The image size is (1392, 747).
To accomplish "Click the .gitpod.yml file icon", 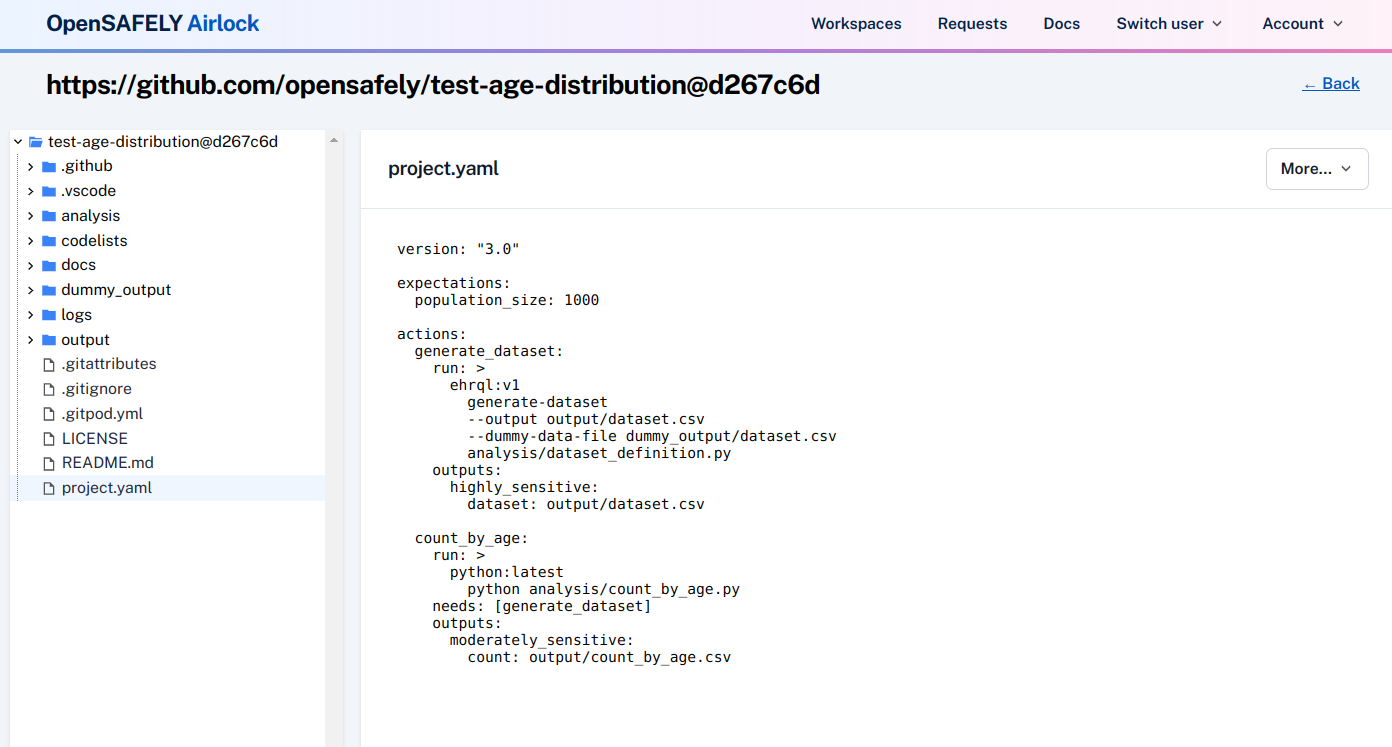I will click(x=48, y=413).
